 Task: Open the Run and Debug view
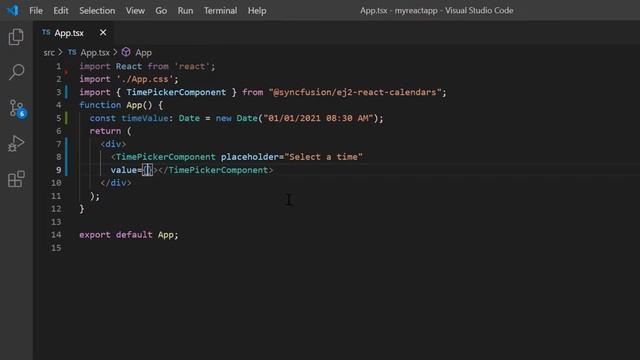pos(16,144)
